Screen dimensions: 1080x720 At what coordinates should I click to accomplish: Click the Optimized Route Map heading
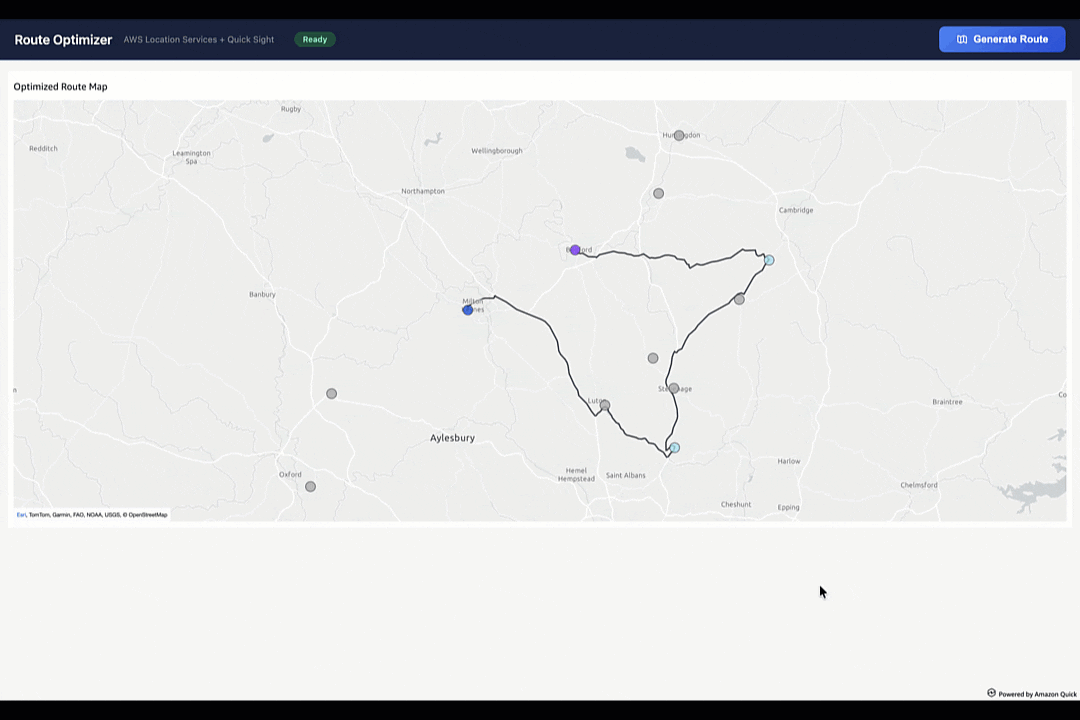pos(61,87)
